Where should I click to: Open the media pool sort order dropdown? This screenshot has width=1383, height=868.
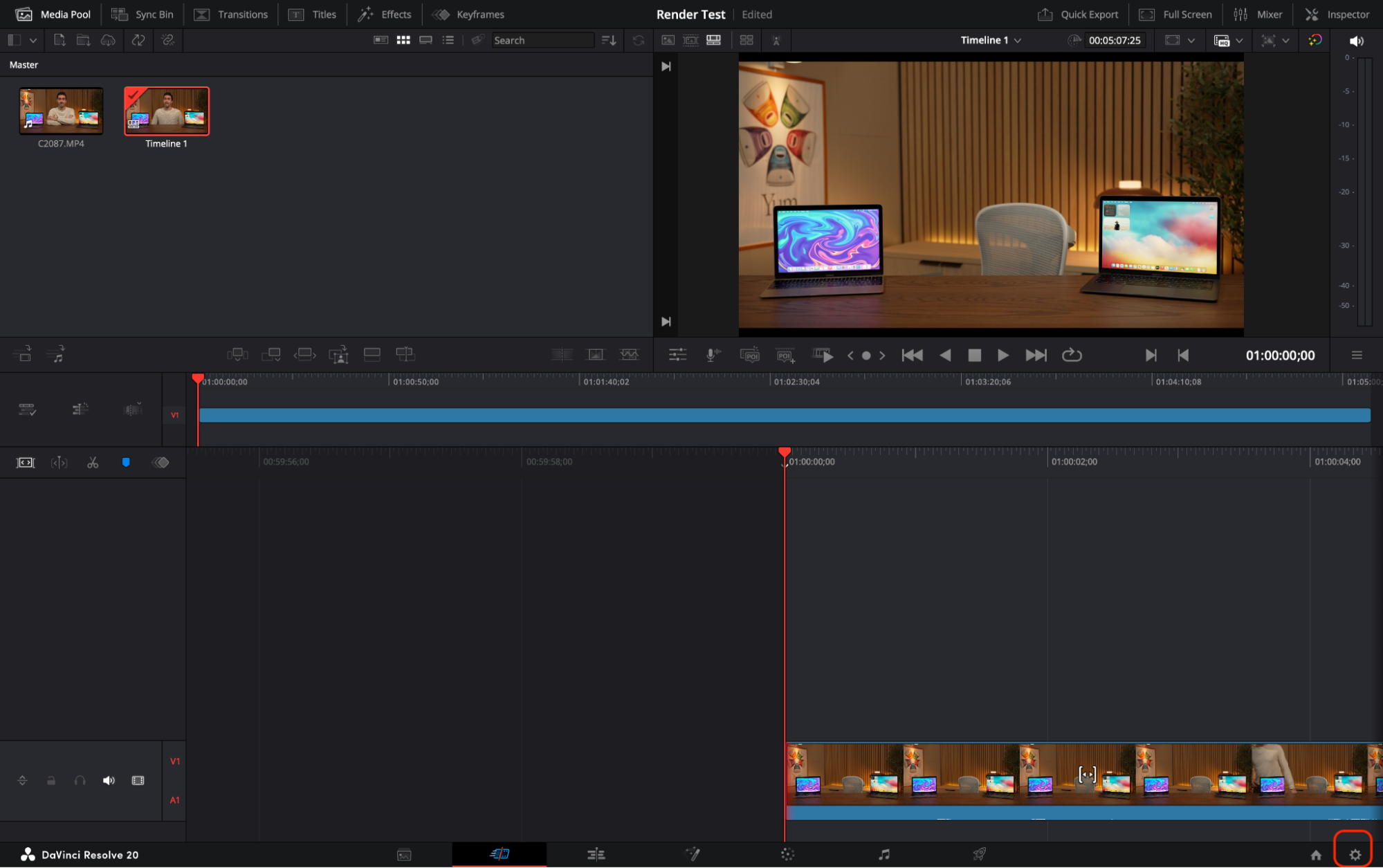click(609, 40)
